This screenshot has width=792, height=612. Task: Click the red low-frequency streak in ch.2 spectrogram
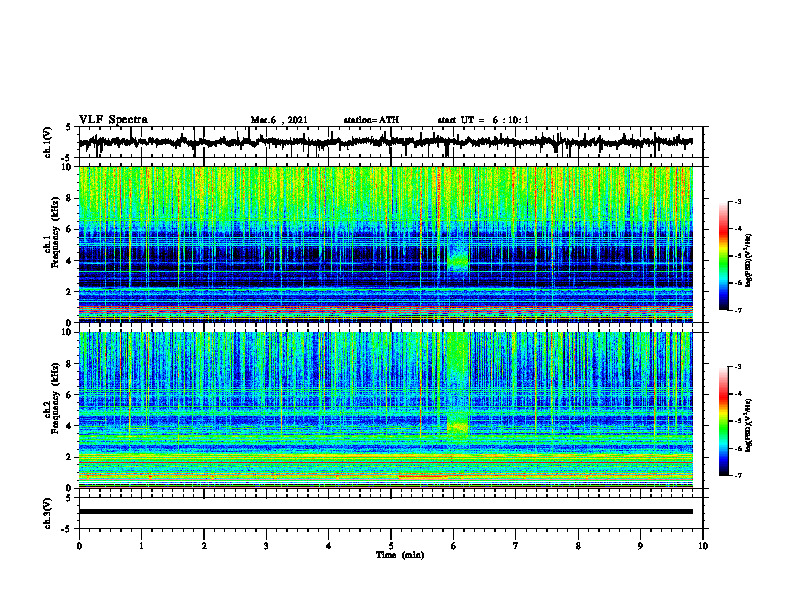[x=423, y=476]
